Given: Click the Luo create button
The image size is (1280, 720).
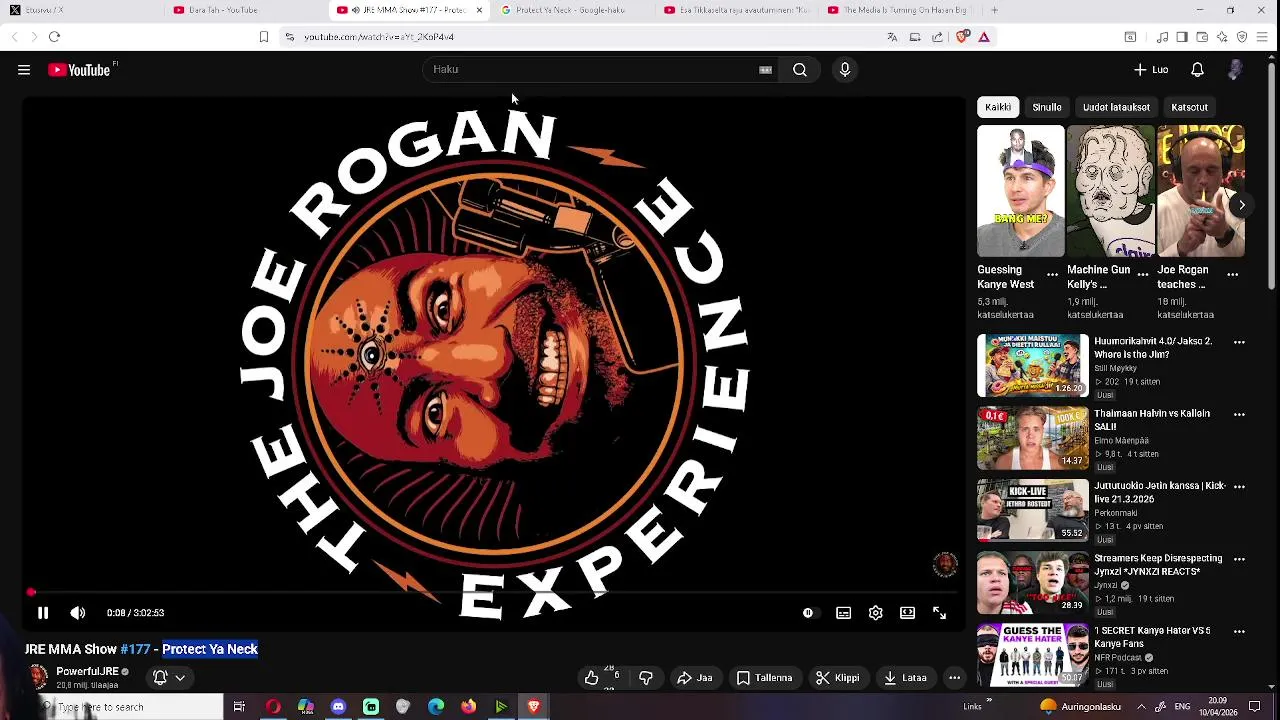Looking at the screenshot, I should pyautogui.click(x=1151, y=70).
